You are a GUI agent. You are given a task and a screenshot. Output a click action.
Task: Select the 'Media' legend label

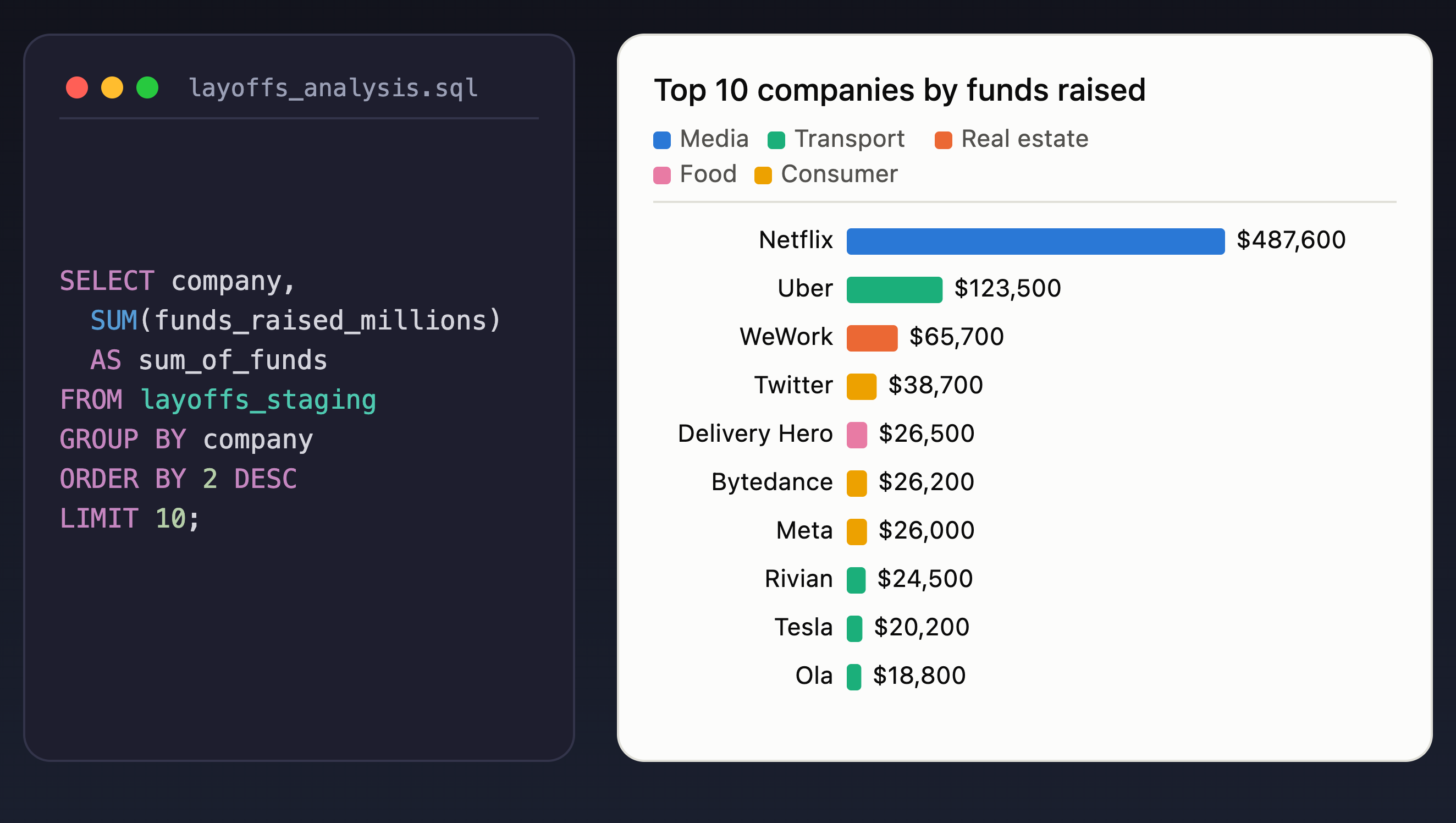click(x=714, y=139)
